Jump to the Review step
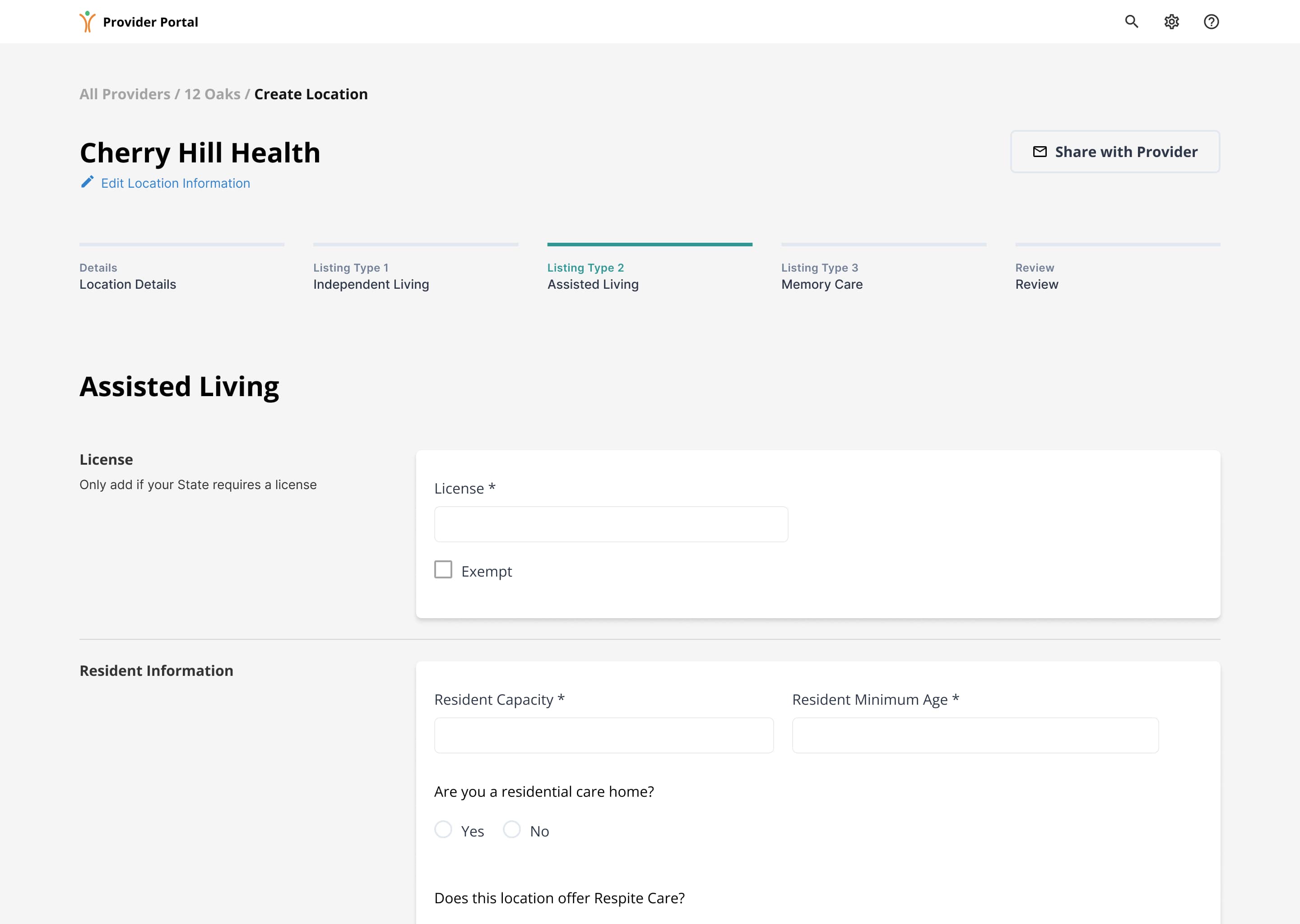Screen dimensions: 1300x924 coord(1036,284)
